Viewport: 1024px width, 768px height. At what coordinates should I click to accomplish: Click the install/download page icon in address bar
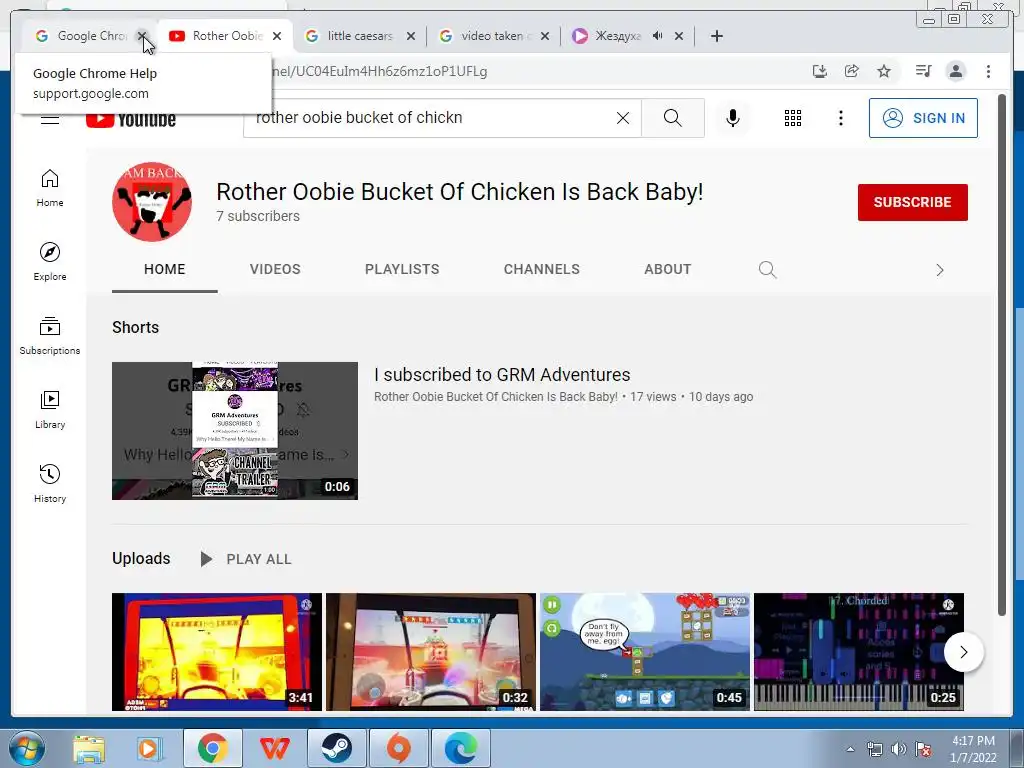pyautogui.click(x=820, y=71)
